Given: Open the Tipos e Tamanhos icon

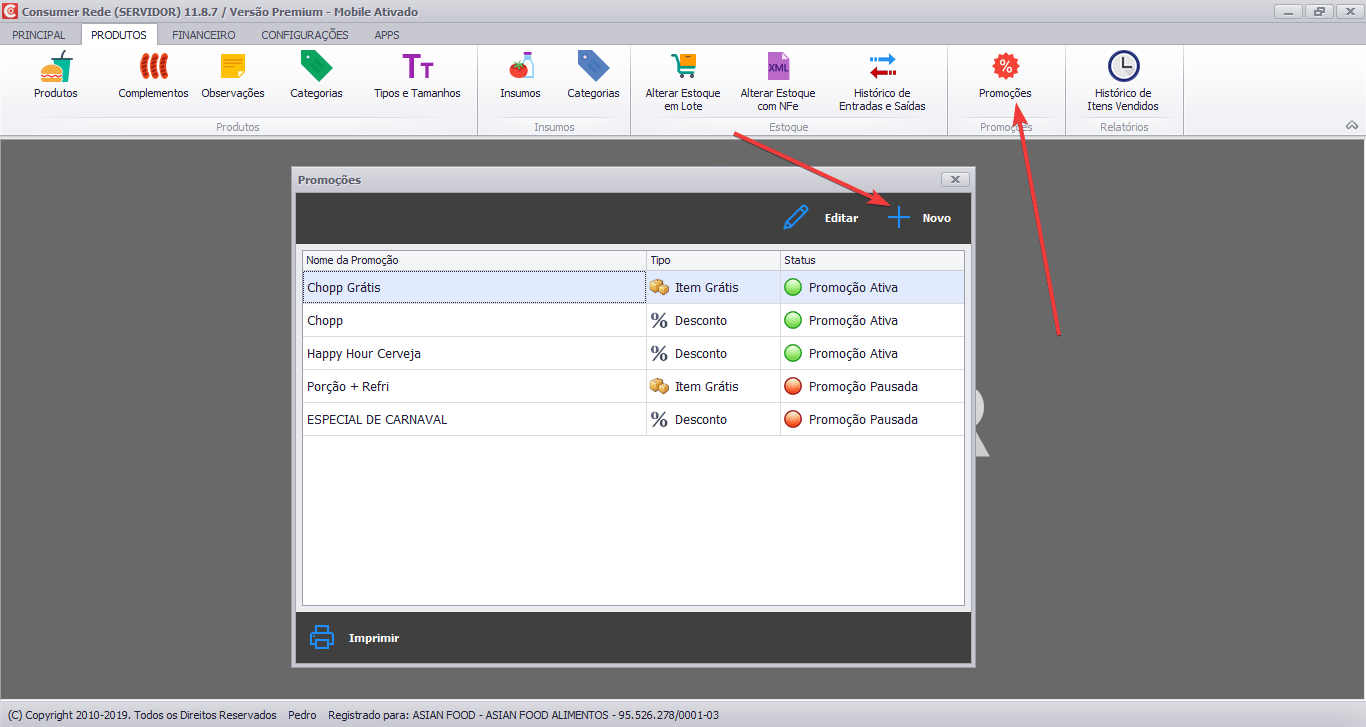Looking at the screenshot, I should [417, 67].
